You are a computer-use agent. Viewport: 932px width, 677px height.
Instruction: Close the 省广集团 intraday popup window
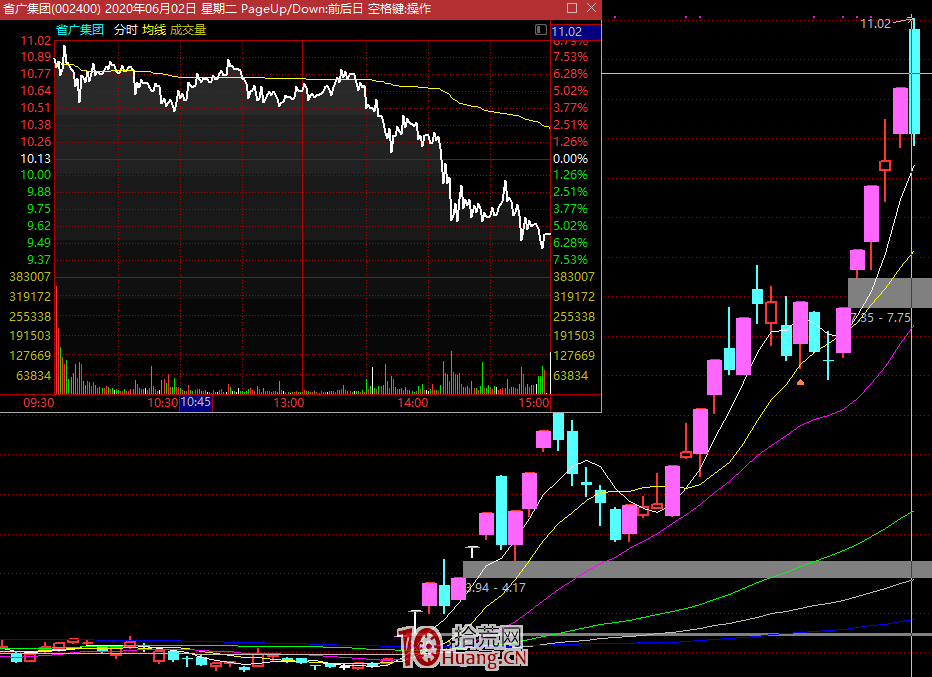589,9
